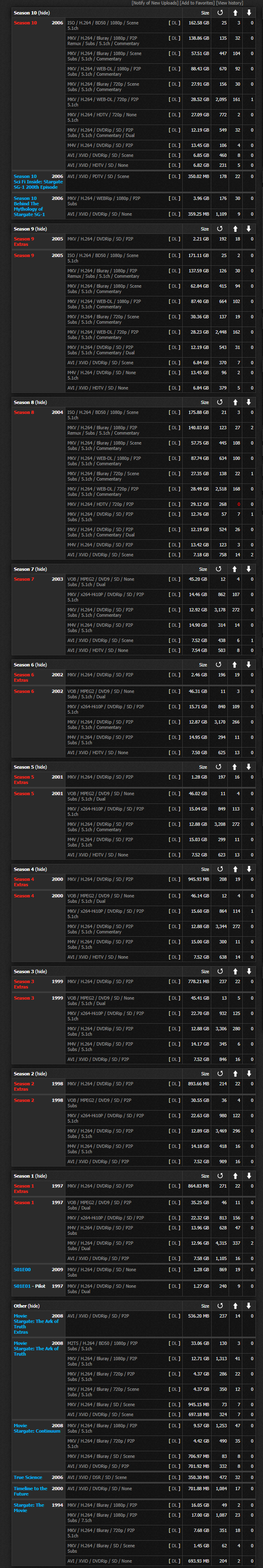Screen dimensions: 263x1568
Task: Click the leechers down-arrow in Season 3 header
Action: click(x=249, y=972)
